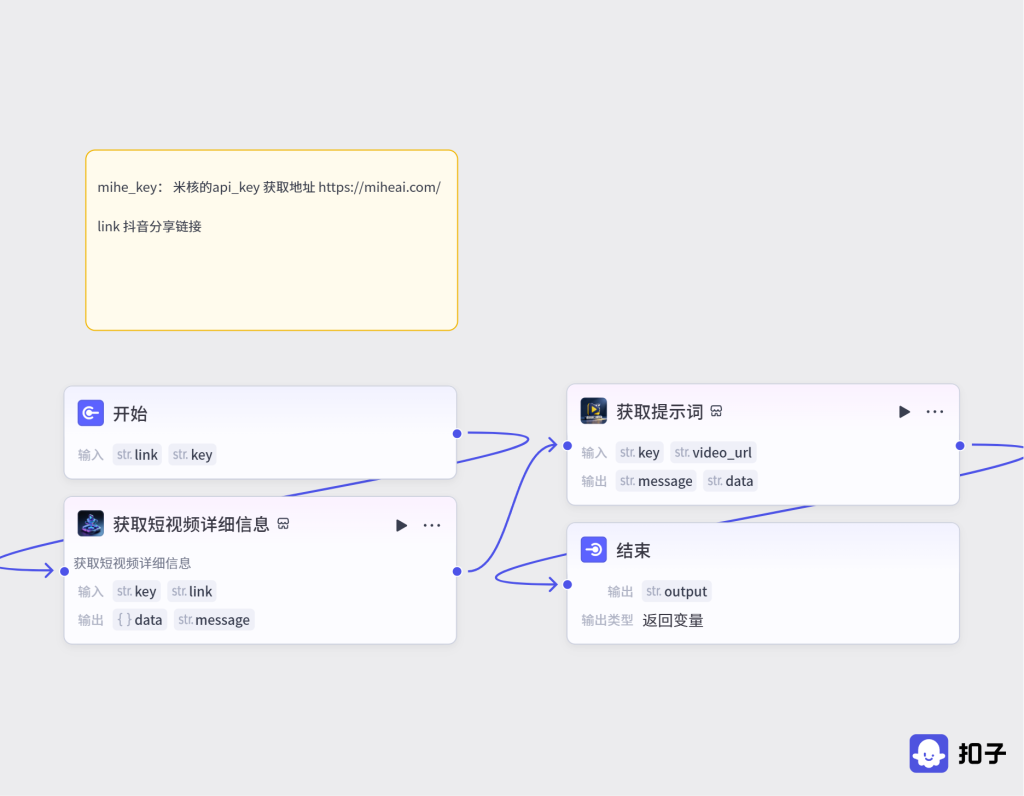Open more options menu on 获取短视频详细信息 node
Screen dimensions: 1024x796
[x=432, y=525]
